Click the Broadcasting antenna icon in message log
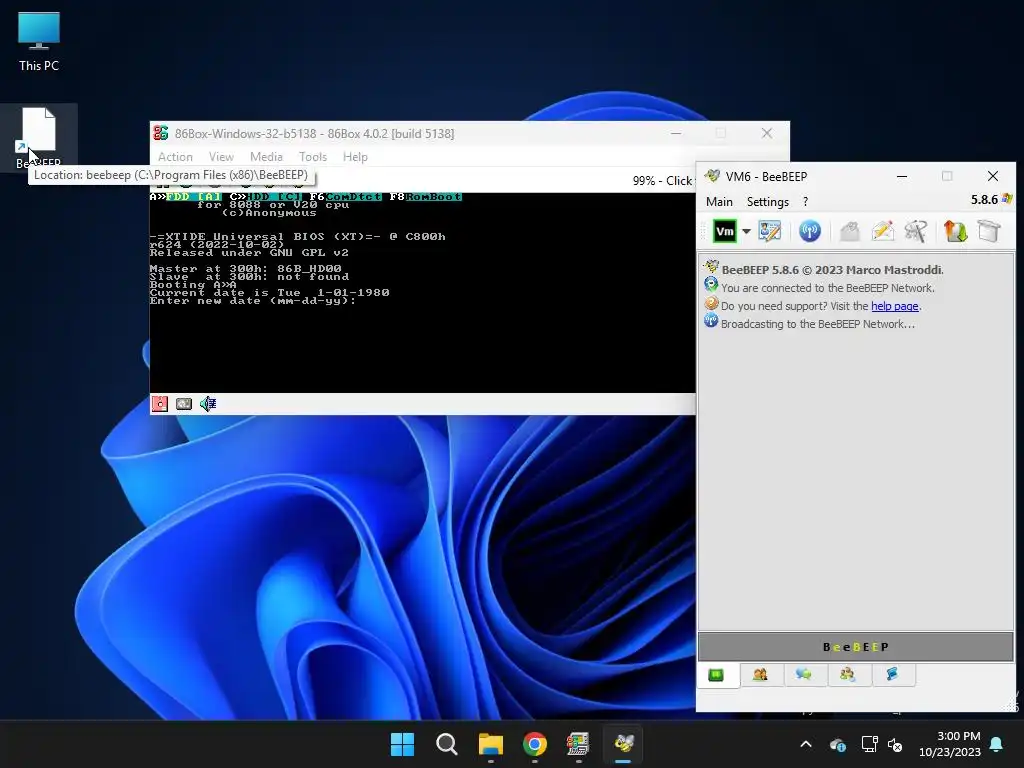The height and width of the screenshot is (768, 1024). point(711,321)
